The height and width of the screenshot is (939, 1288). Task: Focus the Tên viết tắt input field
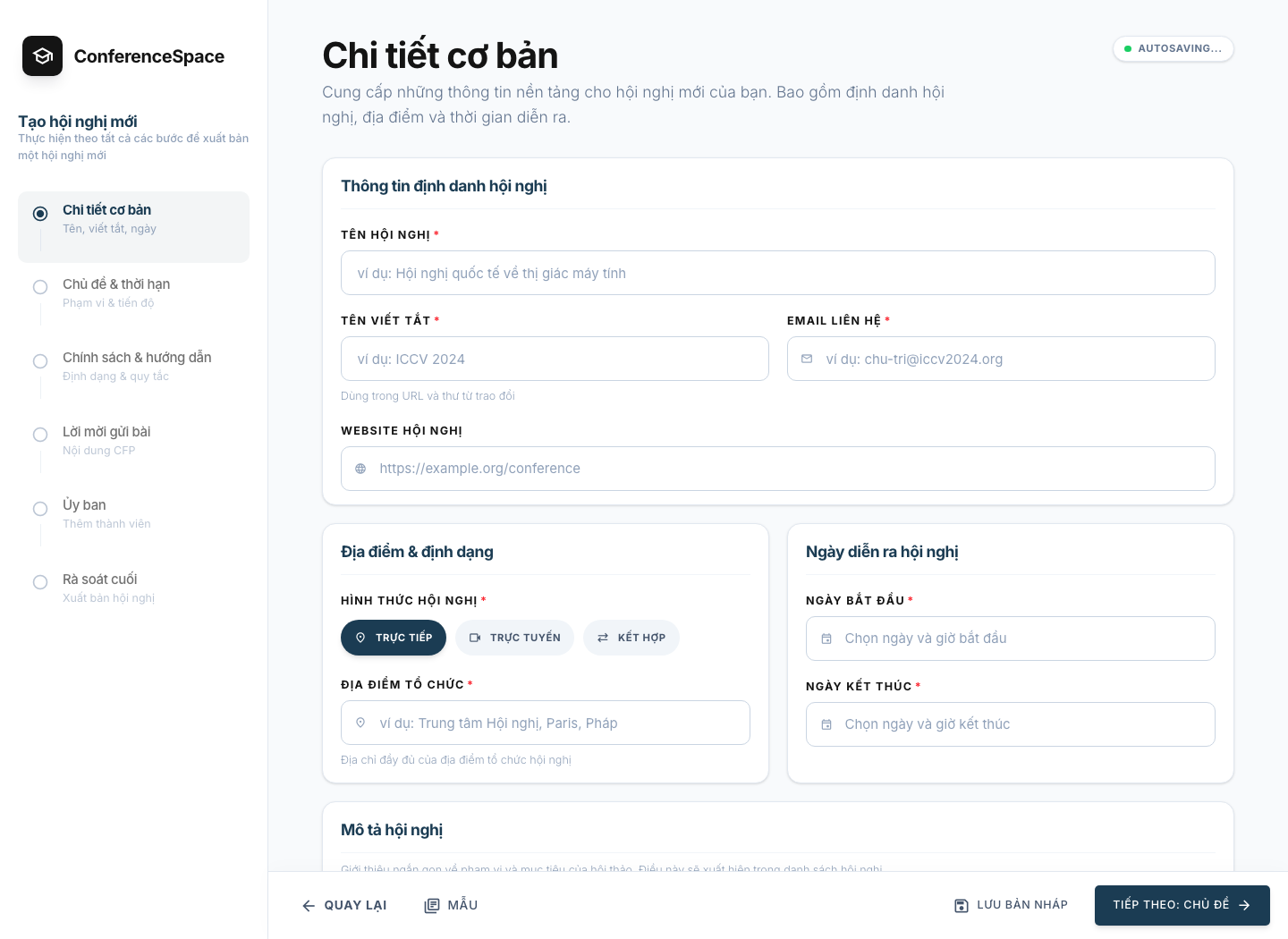(x=555, y=359)
